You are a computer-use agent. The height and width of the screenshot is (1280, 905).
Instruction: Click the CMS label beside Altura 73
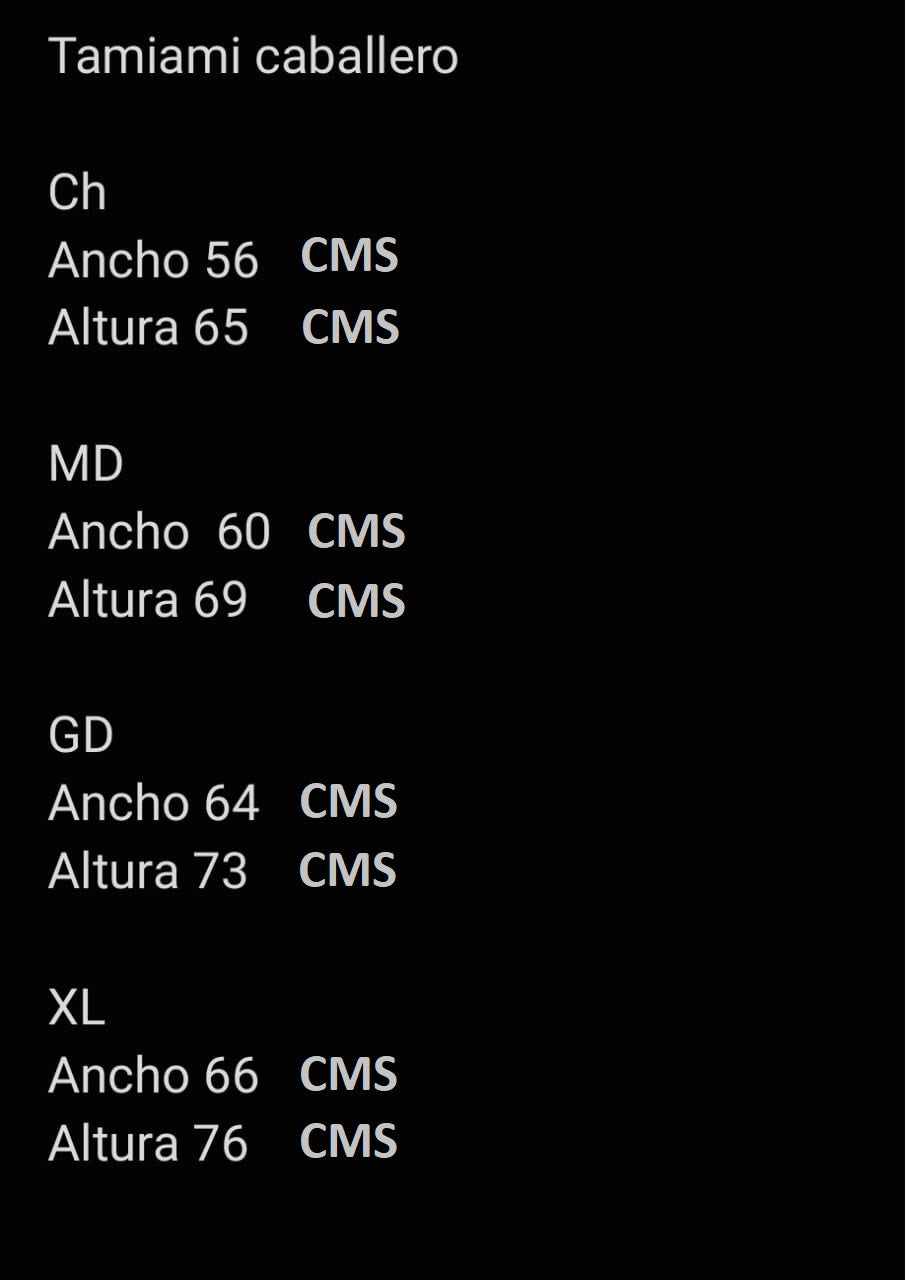click(348, 870)
